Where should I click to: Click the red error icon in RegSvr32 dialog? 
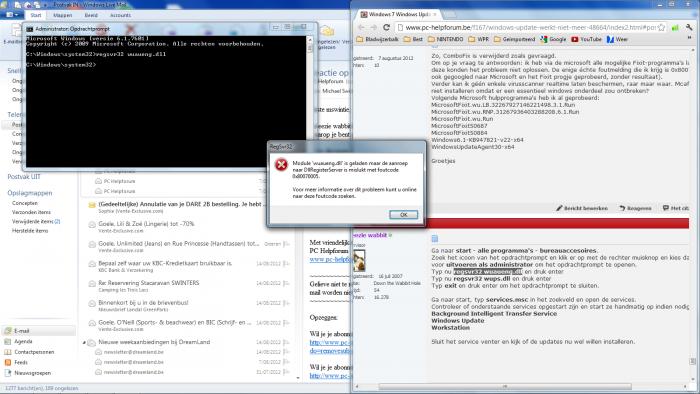281,165
